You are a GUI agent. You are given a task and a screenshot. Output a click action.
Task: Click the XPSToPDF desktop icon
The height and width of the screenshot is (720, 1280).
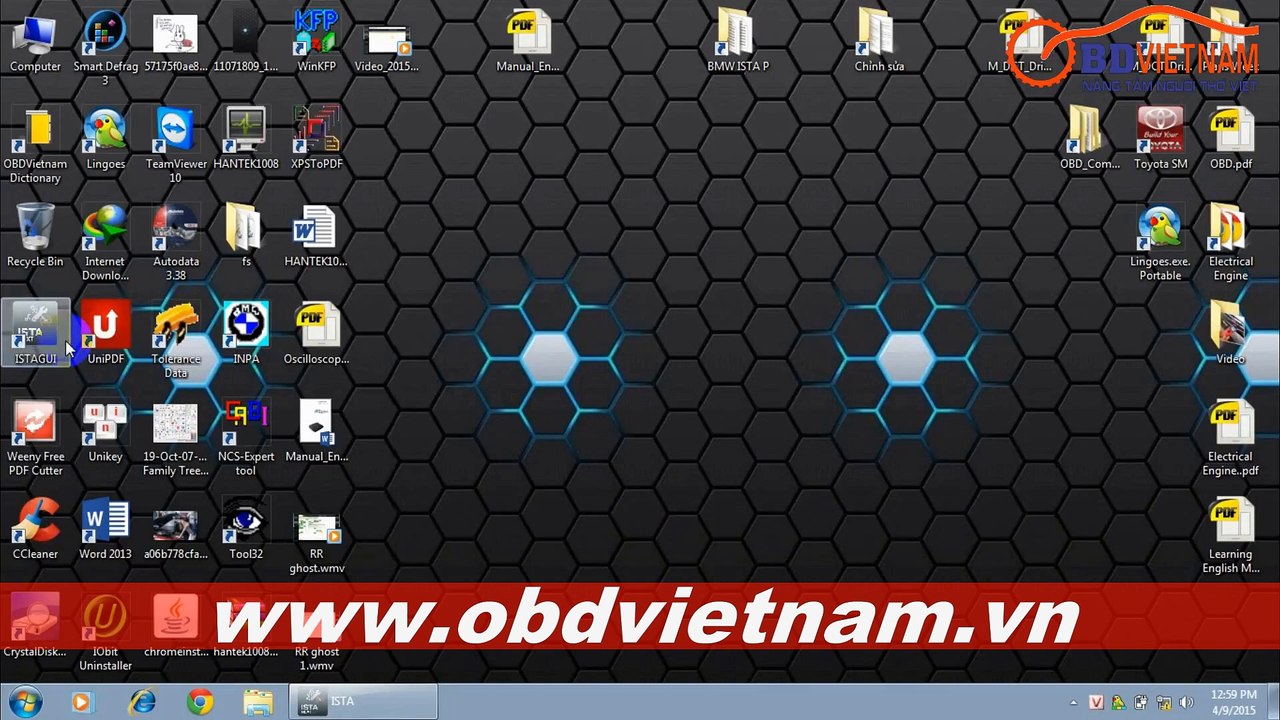[317, 138]
